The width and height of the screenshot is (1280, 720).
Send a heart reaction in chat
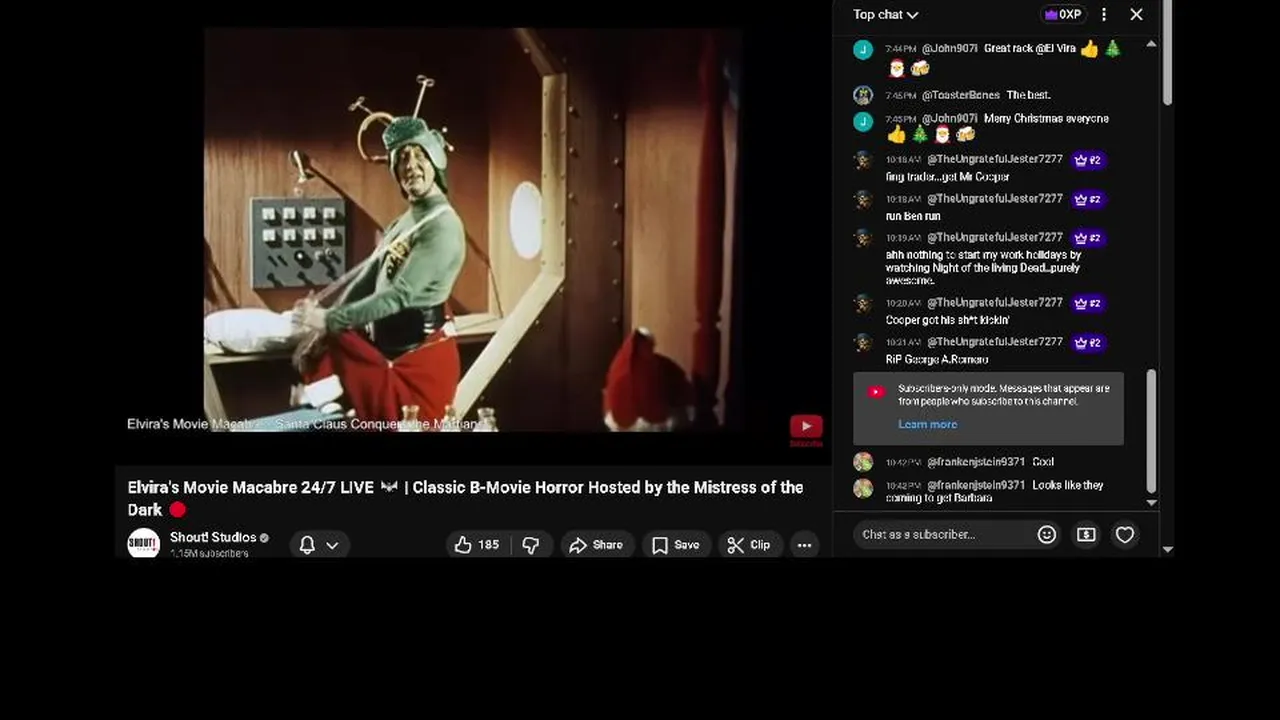tap(1125, 535)
